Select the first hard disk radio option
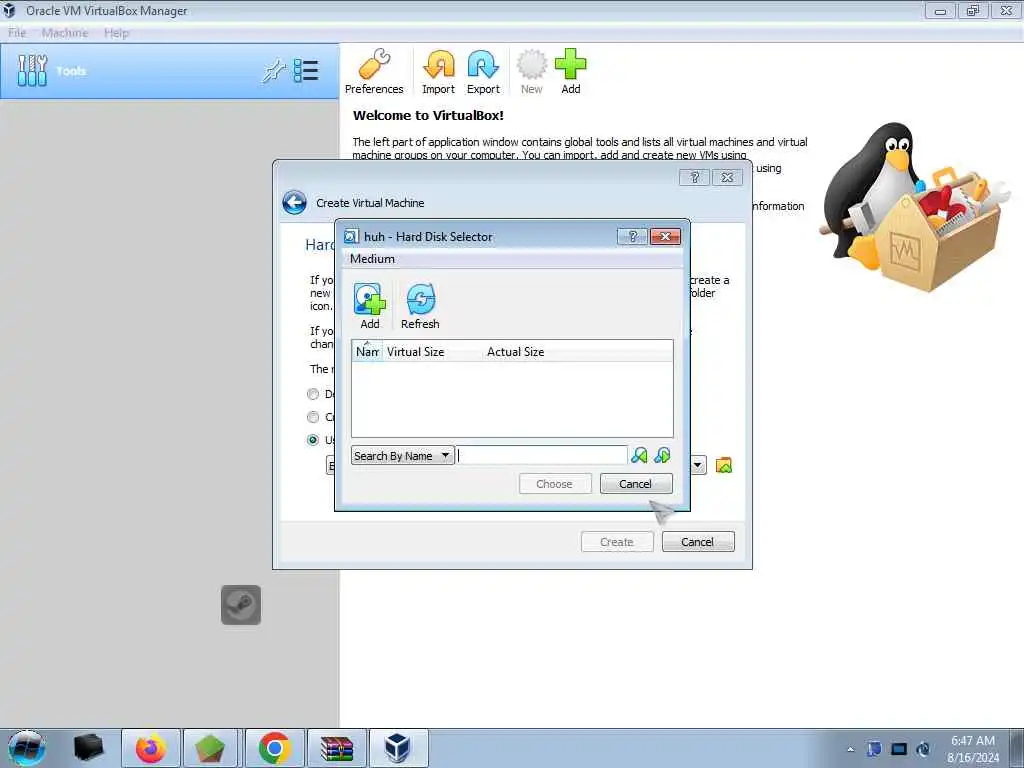The height and width of the screenshot is (768, 1024). (x=313, y=394)
